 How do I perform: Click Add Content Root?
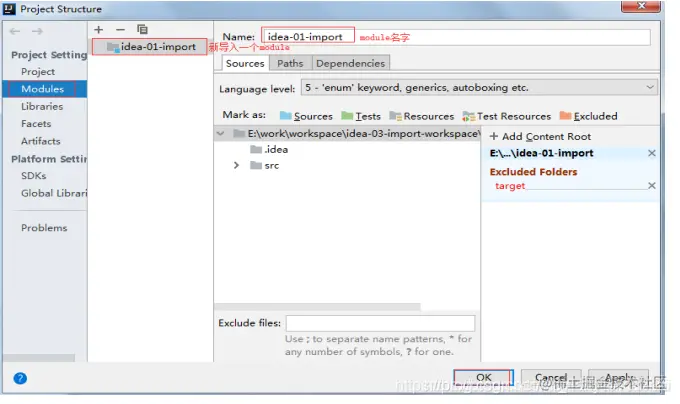[540, 137]
